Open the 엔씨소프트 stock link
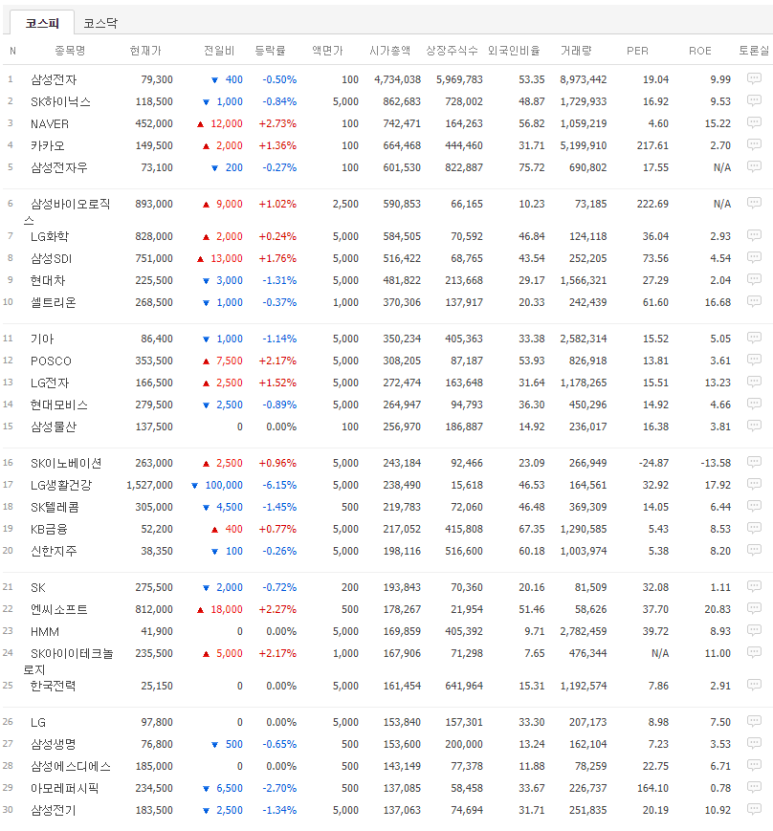The image size is (773, 831). 59,609
